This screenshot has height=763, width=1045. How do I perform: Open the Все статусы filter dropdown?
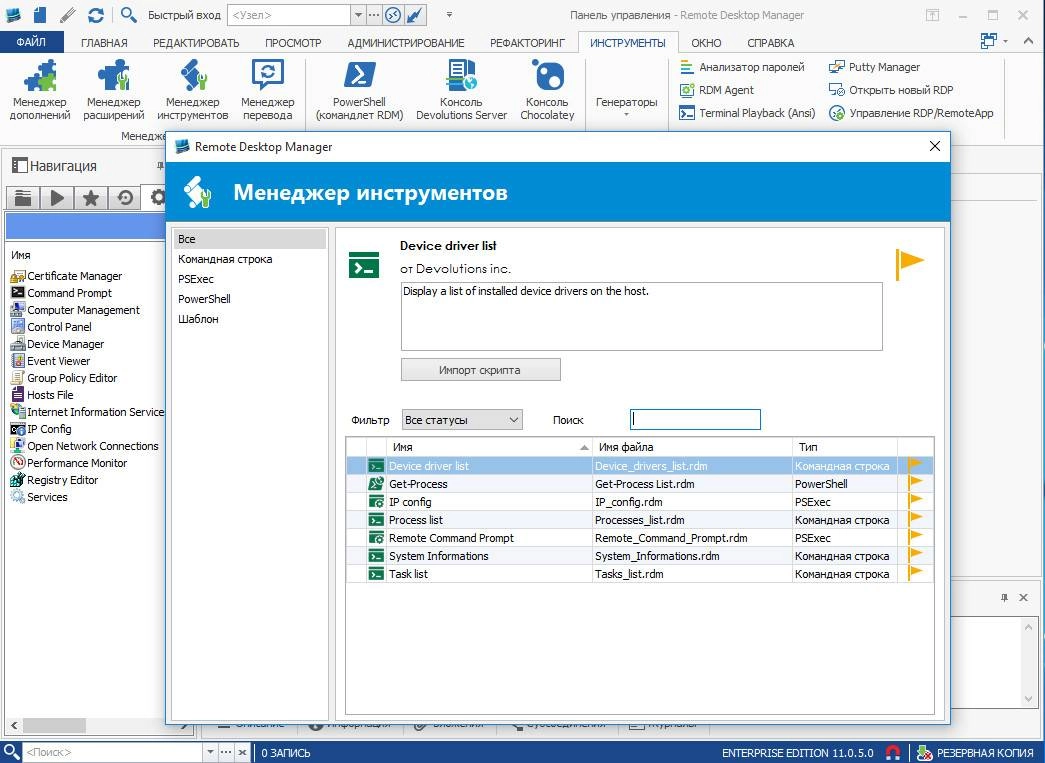tap(462, 420)
